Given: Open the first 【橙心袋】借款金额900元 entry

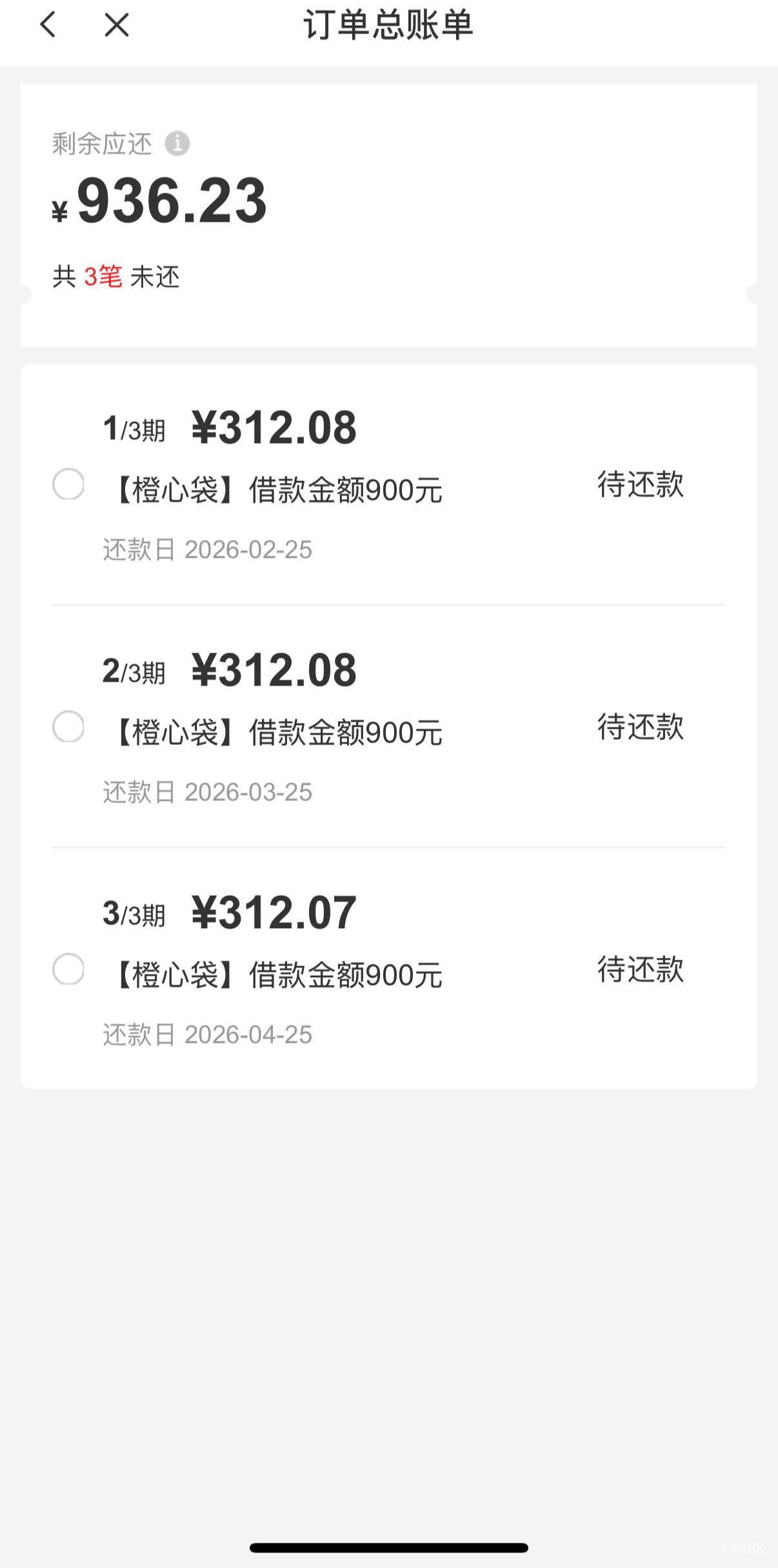Looking at the screenshot, I should pyautogui.click(x=277, y=490).
